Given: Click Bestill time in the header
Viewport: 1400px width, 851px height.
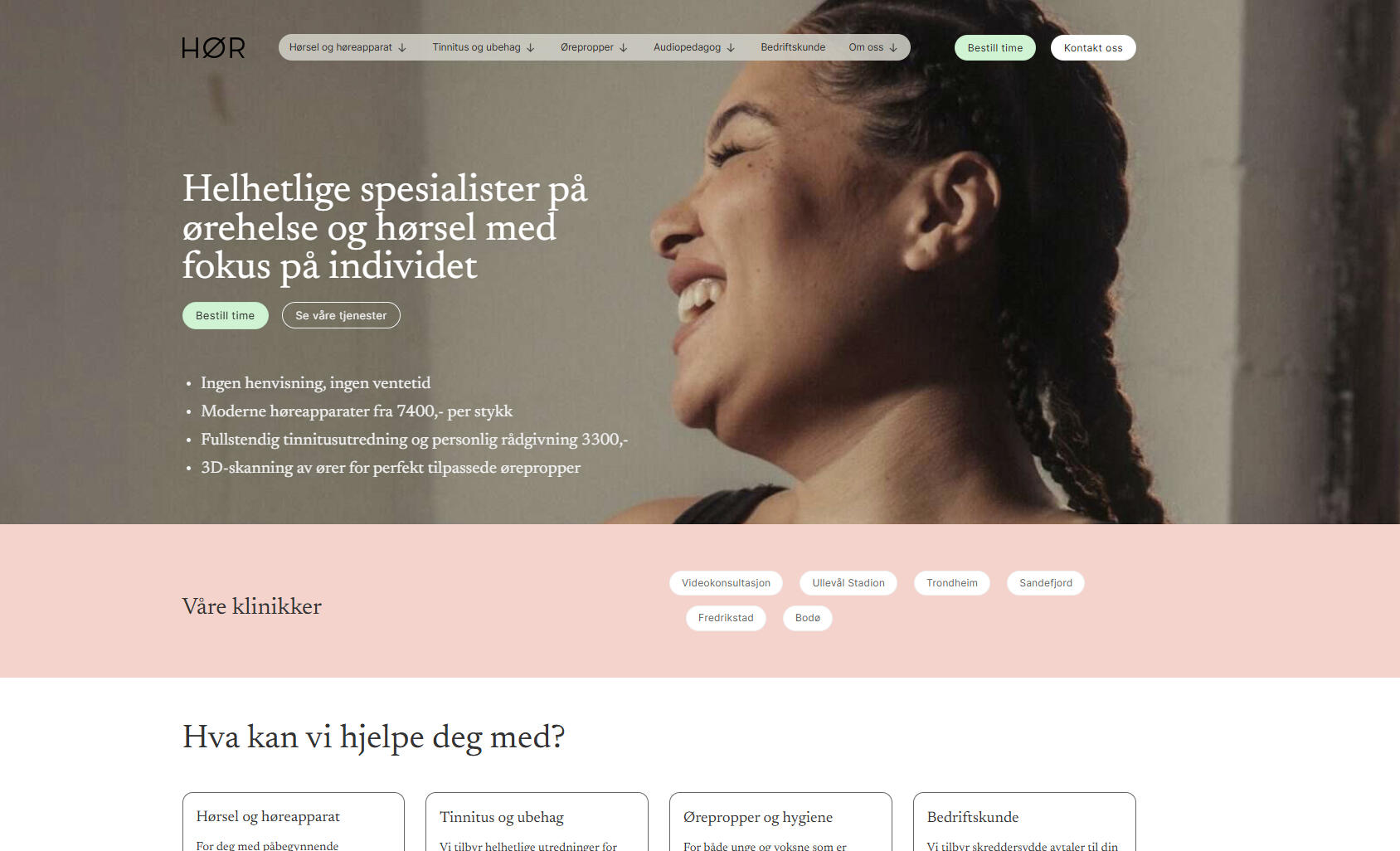Looking at the screenshot, I should pyautogui.click(x=994, y=47).
